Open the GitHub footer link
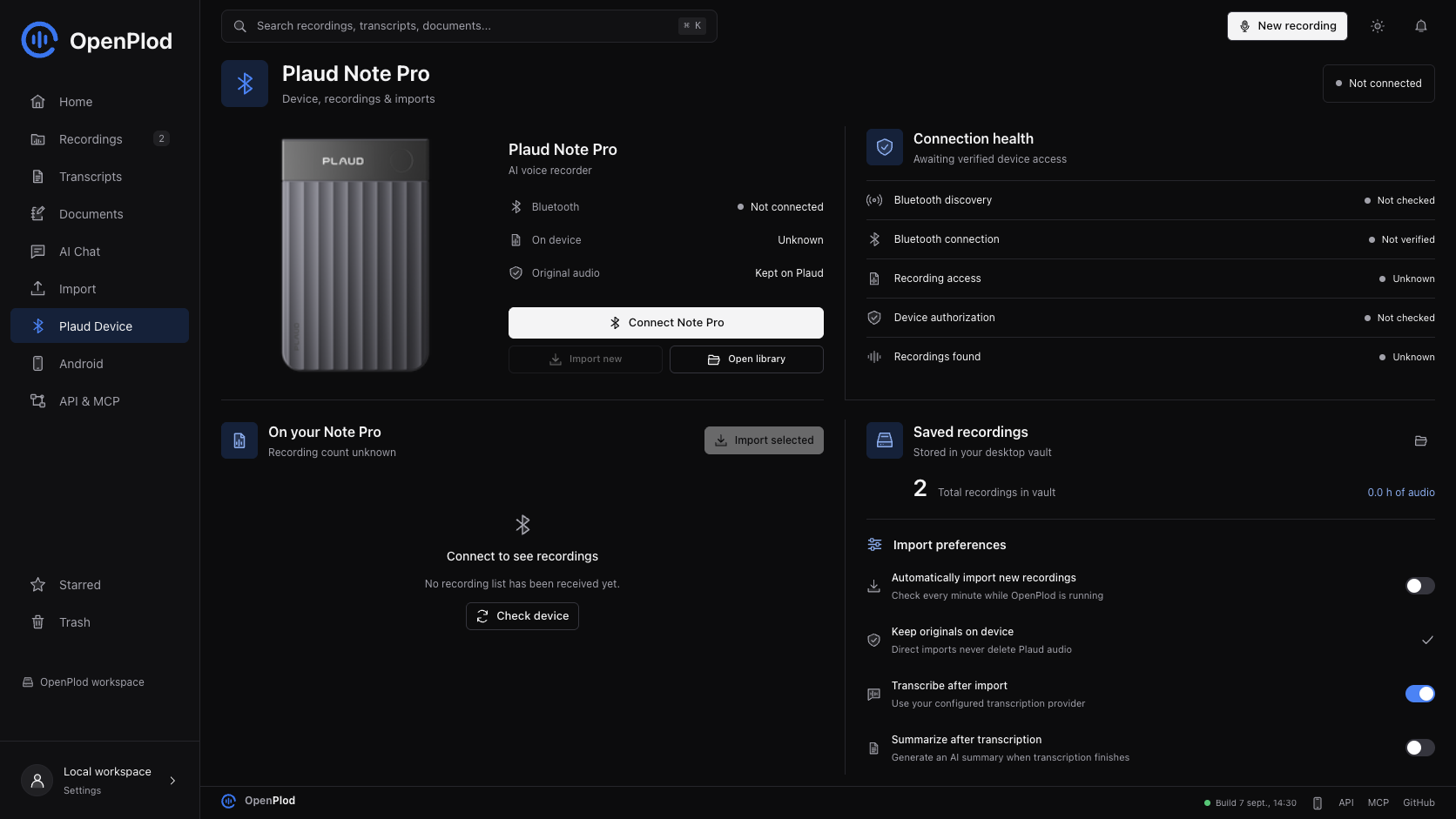 (1419, 802)
